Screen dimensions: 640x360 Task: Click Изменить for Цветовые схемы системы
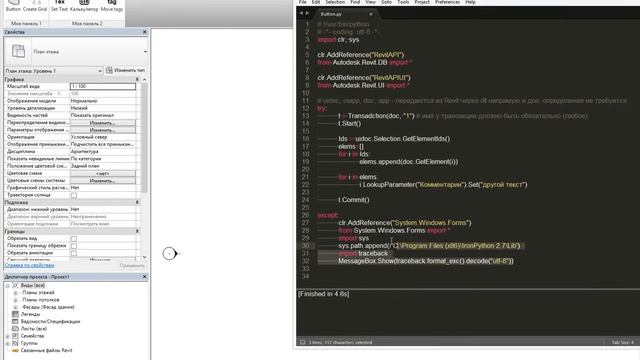103,180
